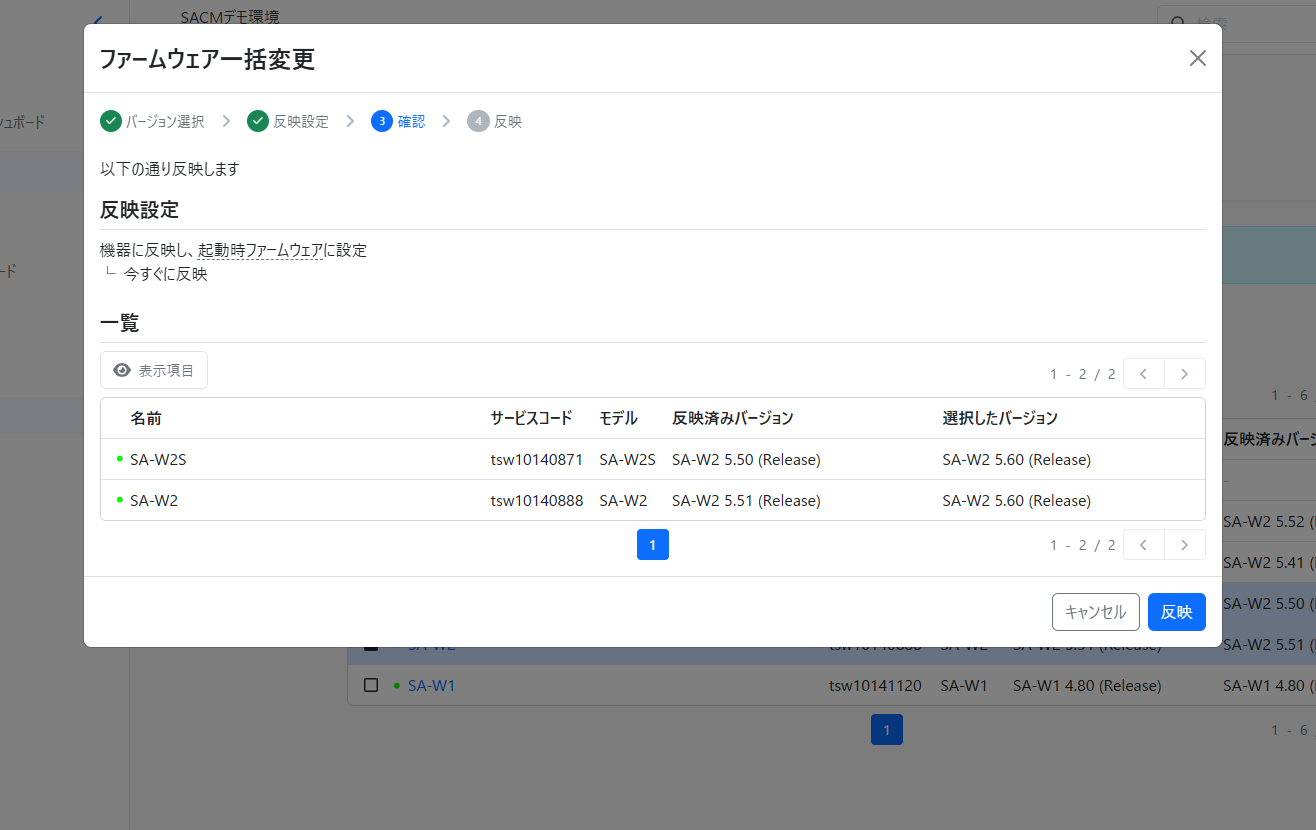Click the 以下の通り反映します message
The height and width of the screenshot is (830, 1316).
170,169
